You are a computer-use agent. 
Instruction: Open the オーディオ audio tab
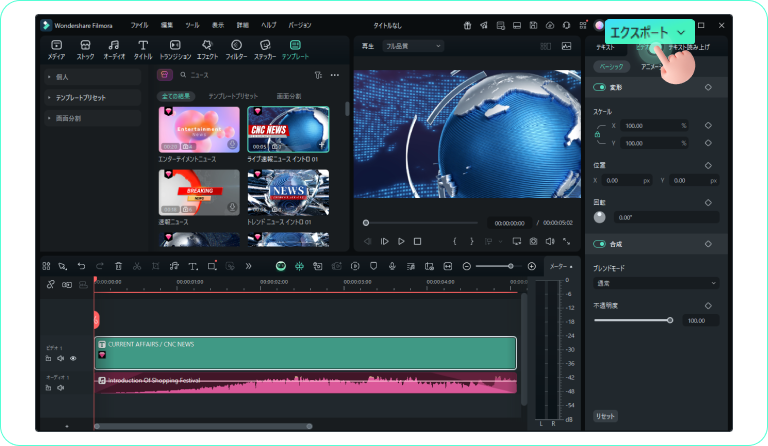114,50
